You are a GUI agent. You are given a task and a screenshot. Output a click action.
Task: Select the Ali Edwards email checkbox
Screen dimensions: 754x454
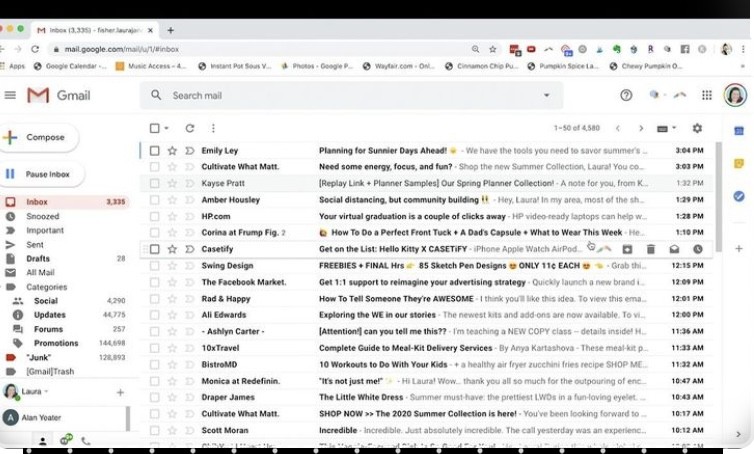point(154,315)
